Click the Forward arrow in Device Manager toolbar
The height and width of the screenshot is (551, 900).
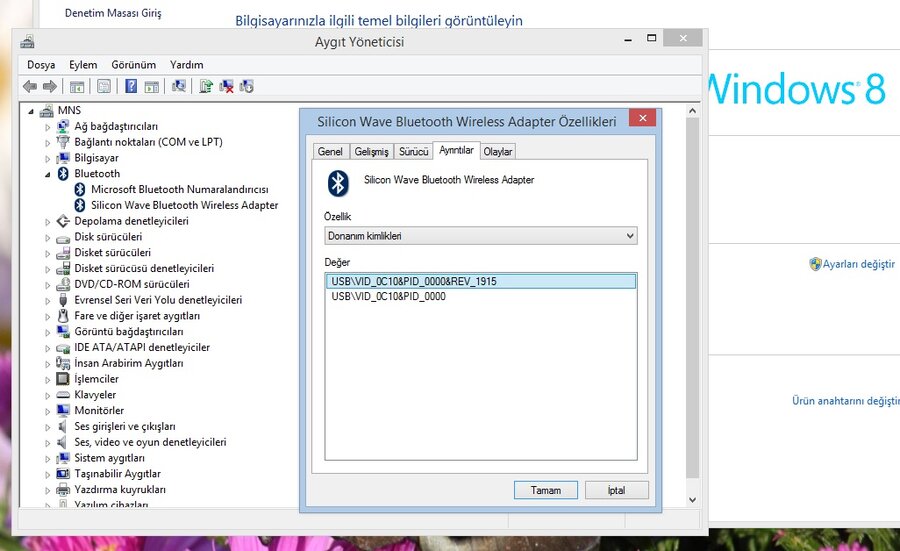(x=50, y=87)
